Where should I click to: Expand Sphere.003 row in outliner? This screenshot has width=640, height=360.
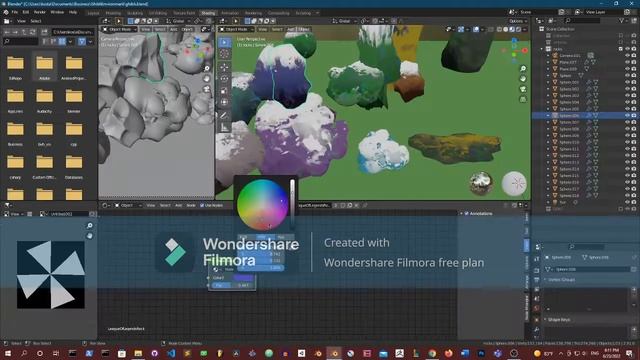click(x=548, y=96)
